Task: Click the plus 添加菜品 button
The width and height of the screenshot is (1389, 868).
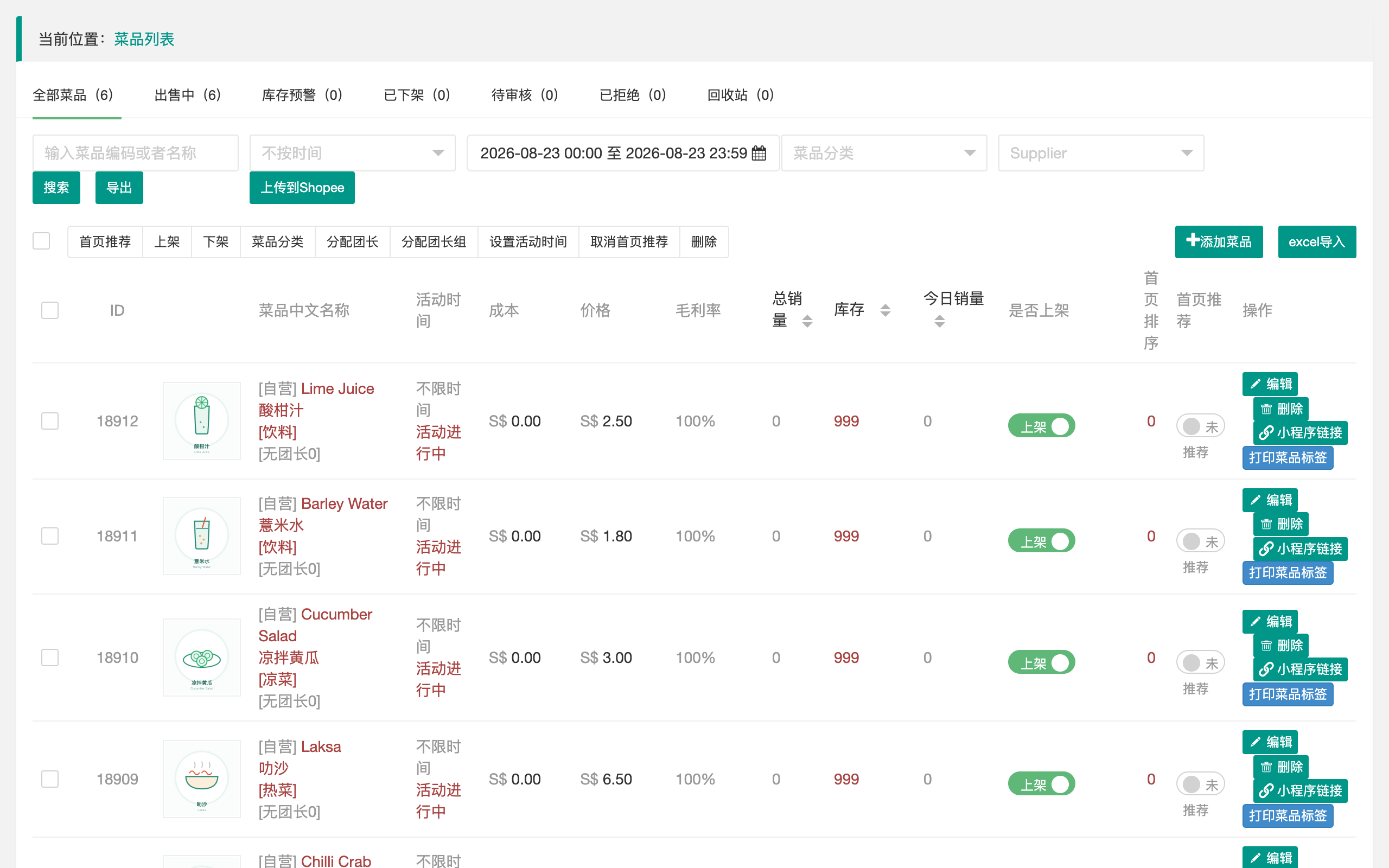Action: point(1219,242)
